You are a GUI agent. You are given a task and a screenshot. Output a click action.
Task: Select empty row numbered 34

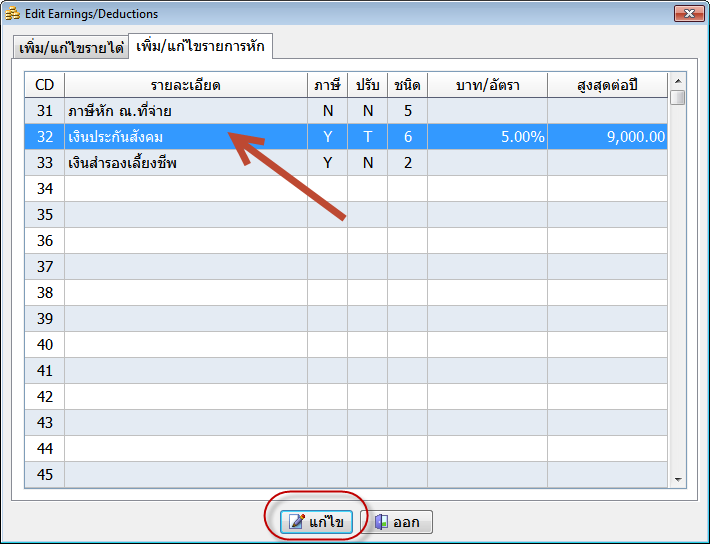[x=185, y=189]
